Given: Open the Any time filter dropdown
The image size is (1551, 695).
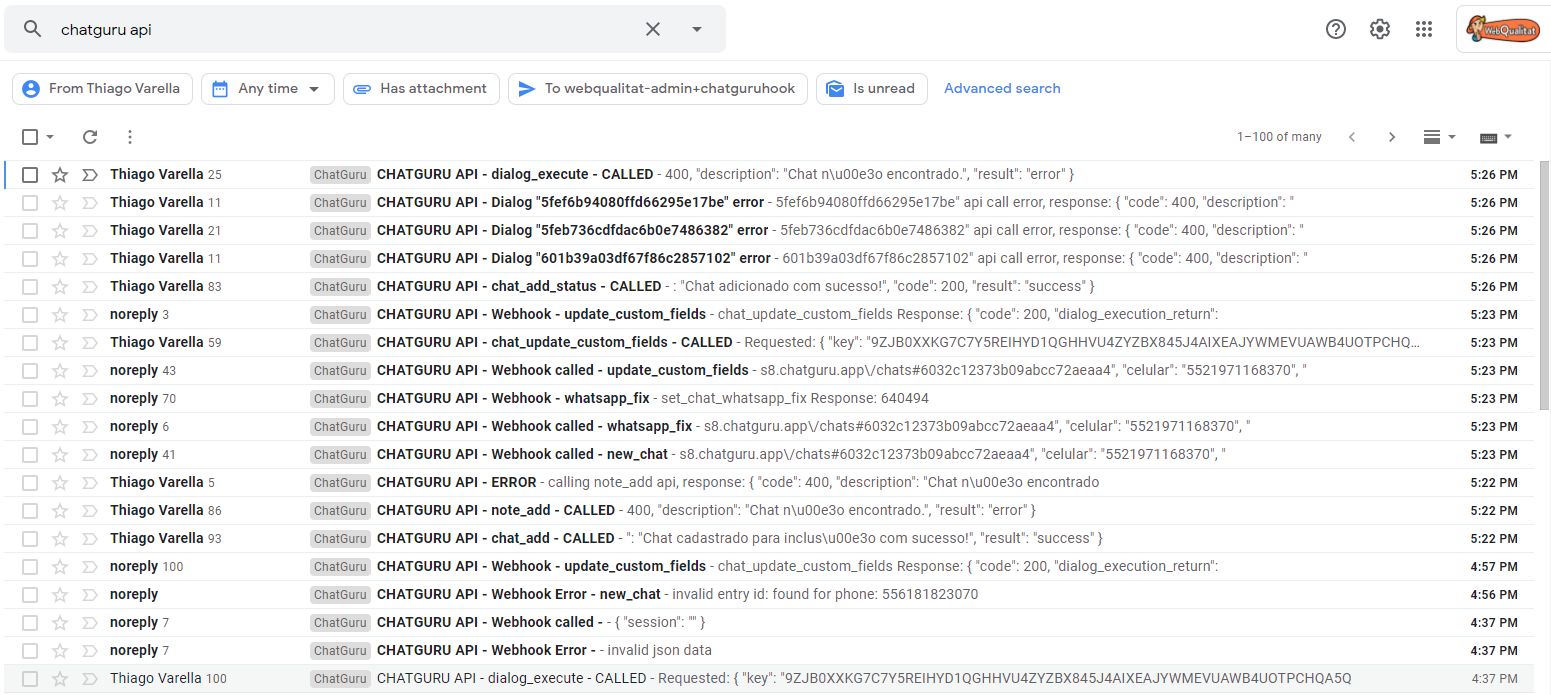Looking at the screenshot, I should tap(267, 88).
